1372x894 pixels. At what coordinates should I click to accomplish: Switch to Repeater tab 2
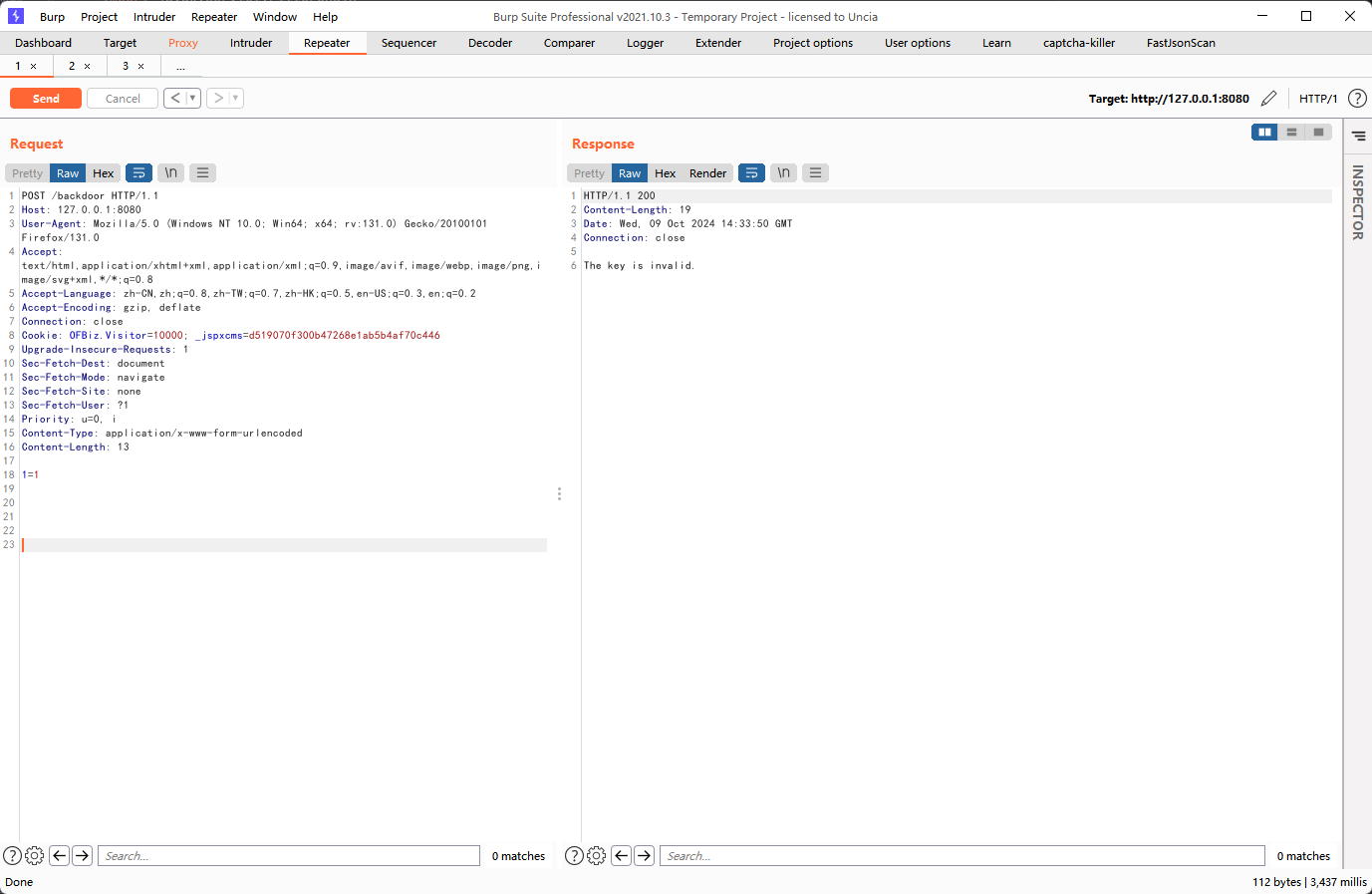click(72, 66)
